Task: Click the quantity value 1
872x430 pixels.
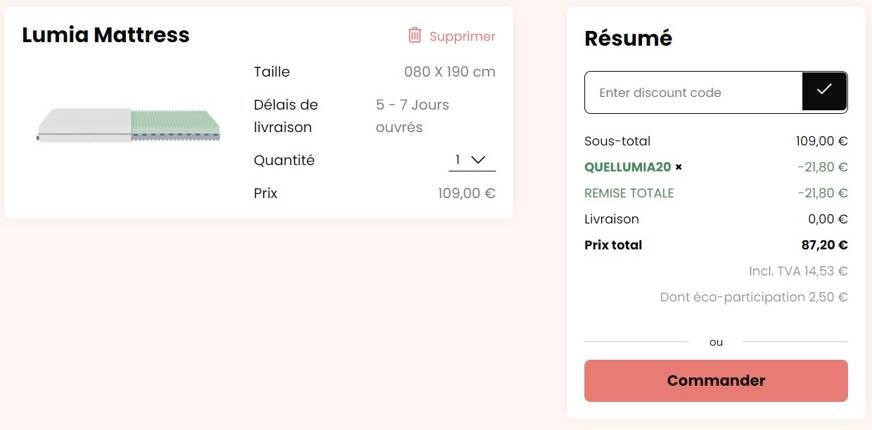Action: pos(458,160)
